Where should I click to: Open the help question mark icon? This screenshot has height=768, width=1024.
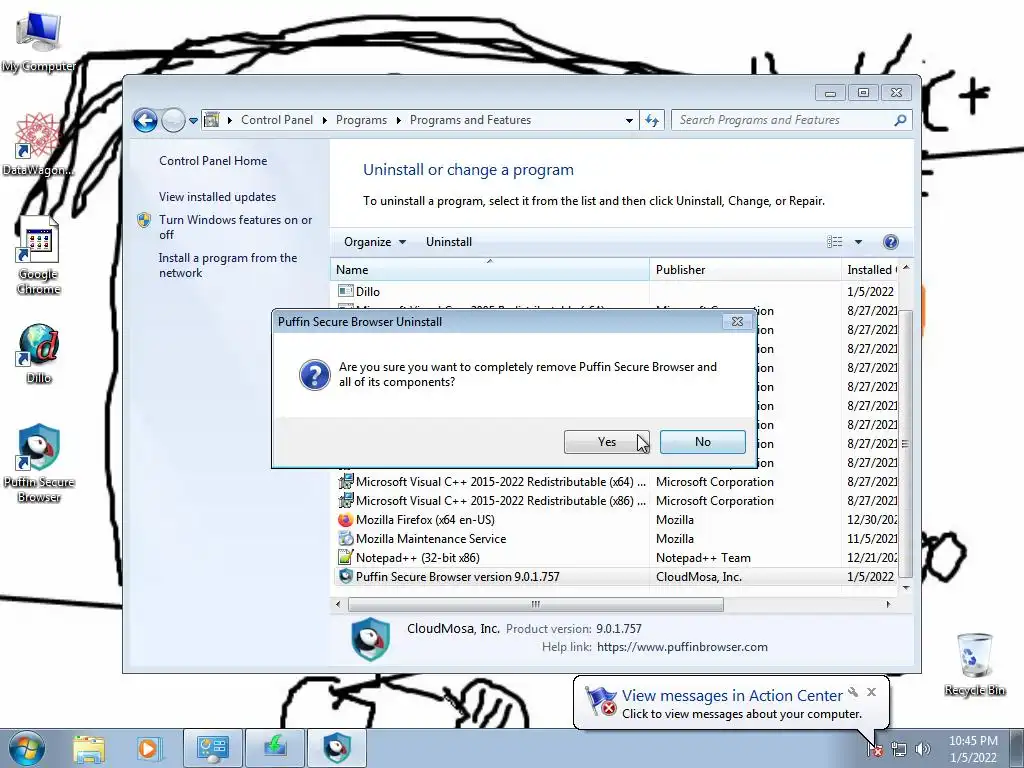pyautogui.click(x=890, y=242)
